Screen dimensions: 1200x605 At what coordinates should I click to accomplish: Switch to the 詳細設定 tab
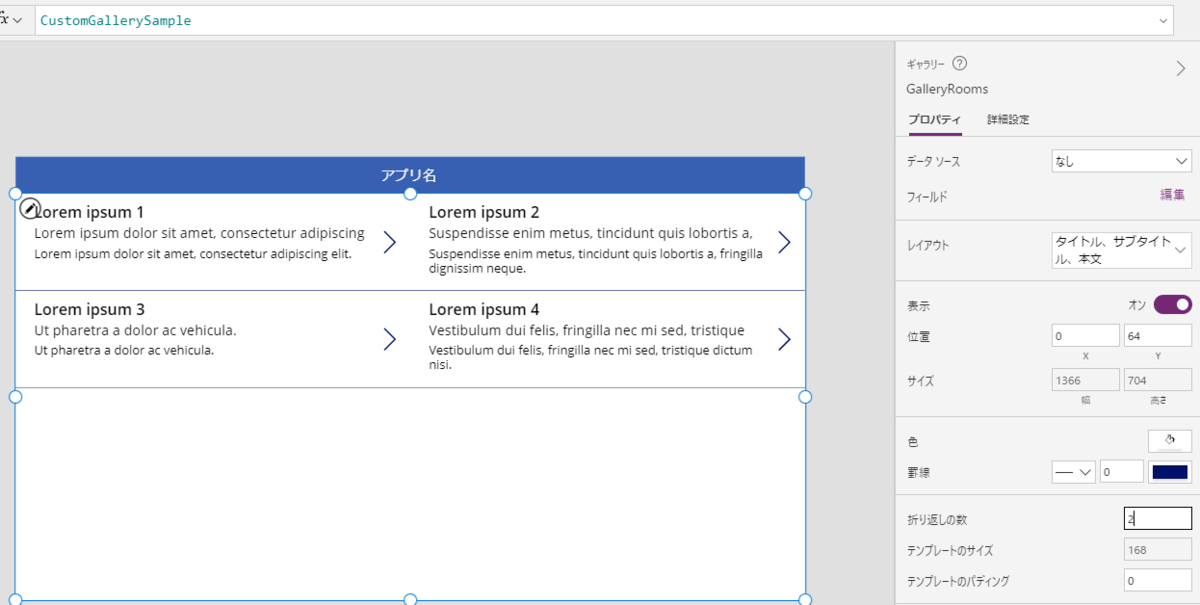click(x=1008, y=120)
